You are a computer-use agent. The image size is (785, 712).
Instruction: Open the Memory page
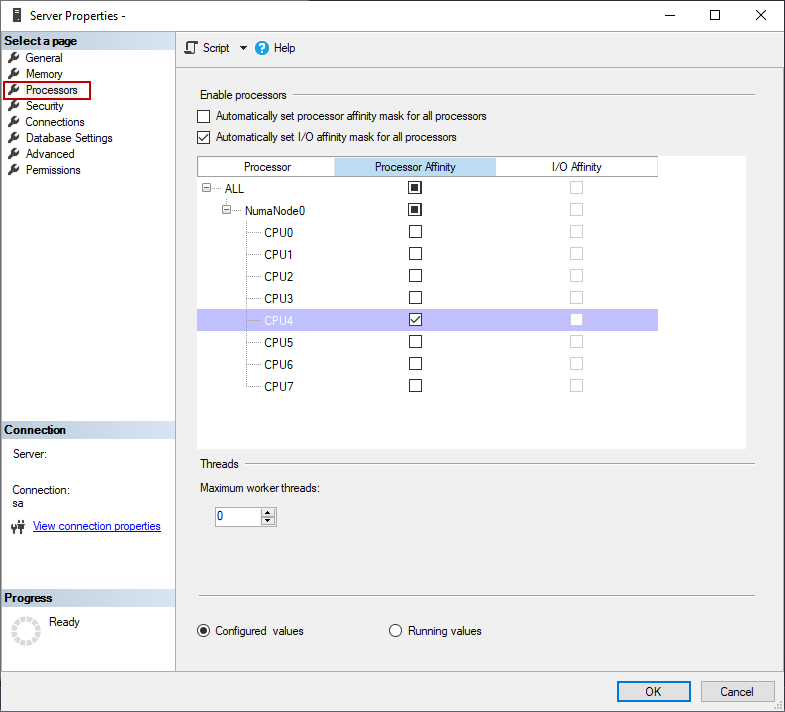pyautogui.click(x=44, y=74)
